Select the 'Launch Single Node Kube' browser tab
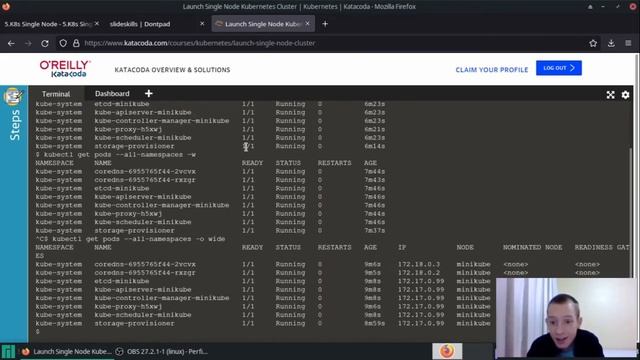Image resolution: width=640 pixels, height=360 pixels. [x=263, y=24]
